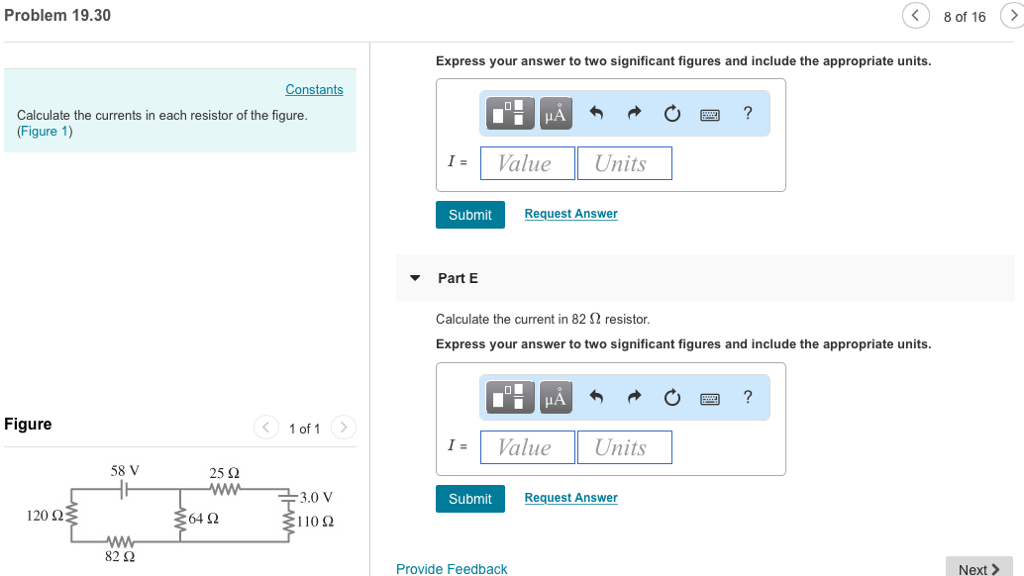Go to next figure arrow

click(344, 428)
